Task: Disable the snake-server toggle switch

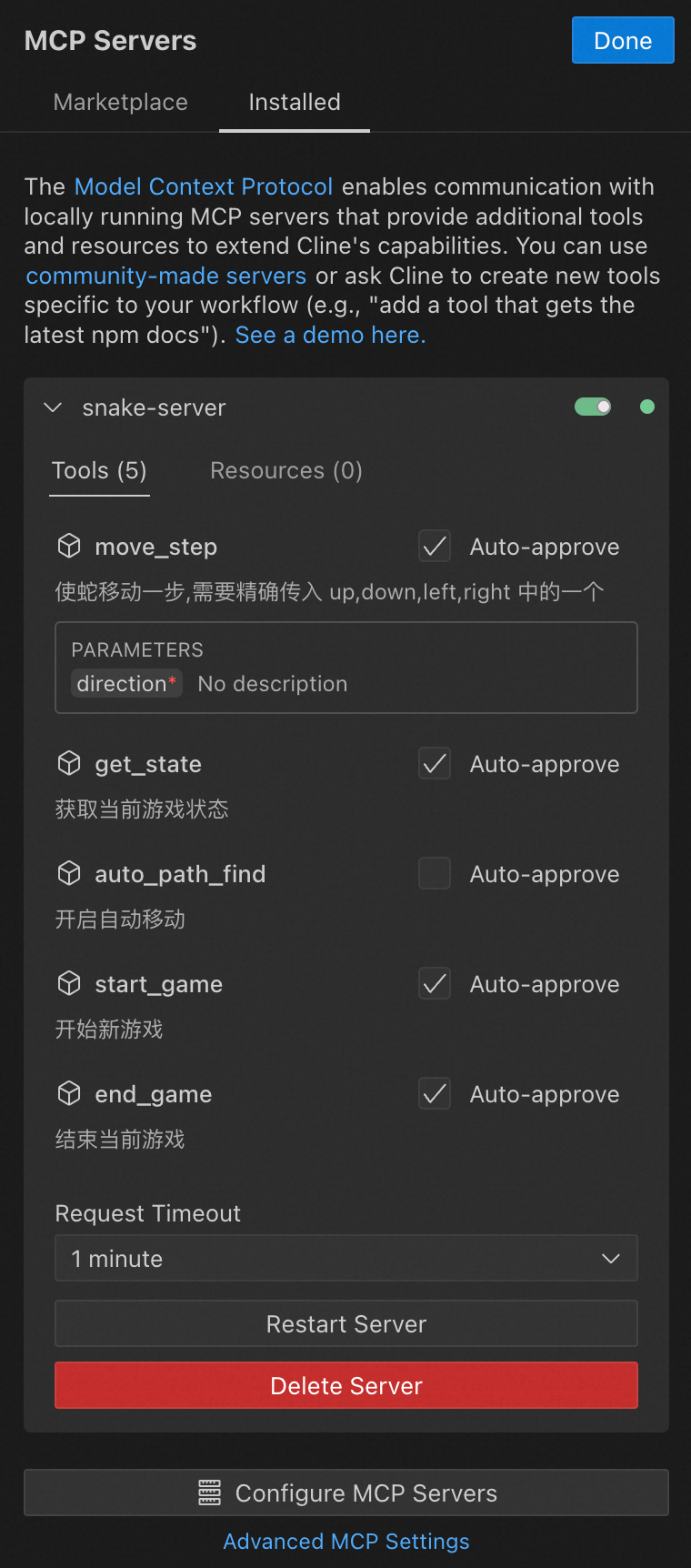Action: tap(593, 407)
